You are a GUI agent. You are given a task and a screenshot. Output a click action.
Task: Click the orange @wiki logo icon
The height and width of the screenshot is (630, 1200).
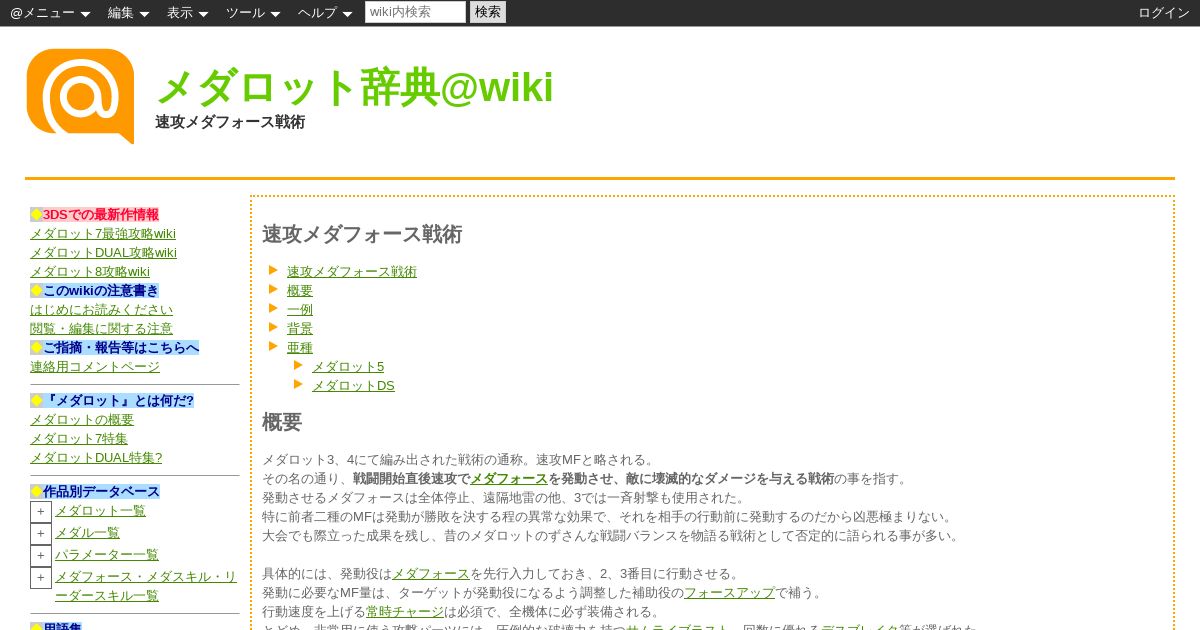[x=80, y=96]
